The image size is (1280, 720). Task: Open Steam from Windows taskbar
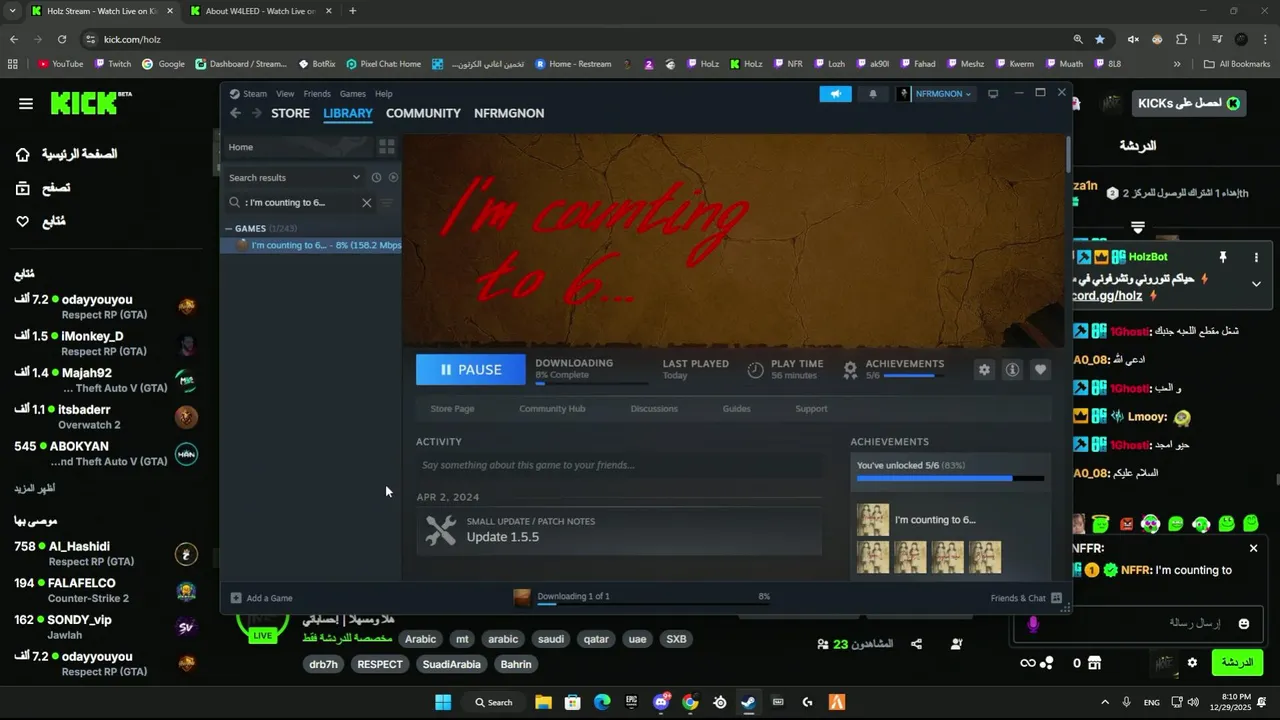[749, 702]
